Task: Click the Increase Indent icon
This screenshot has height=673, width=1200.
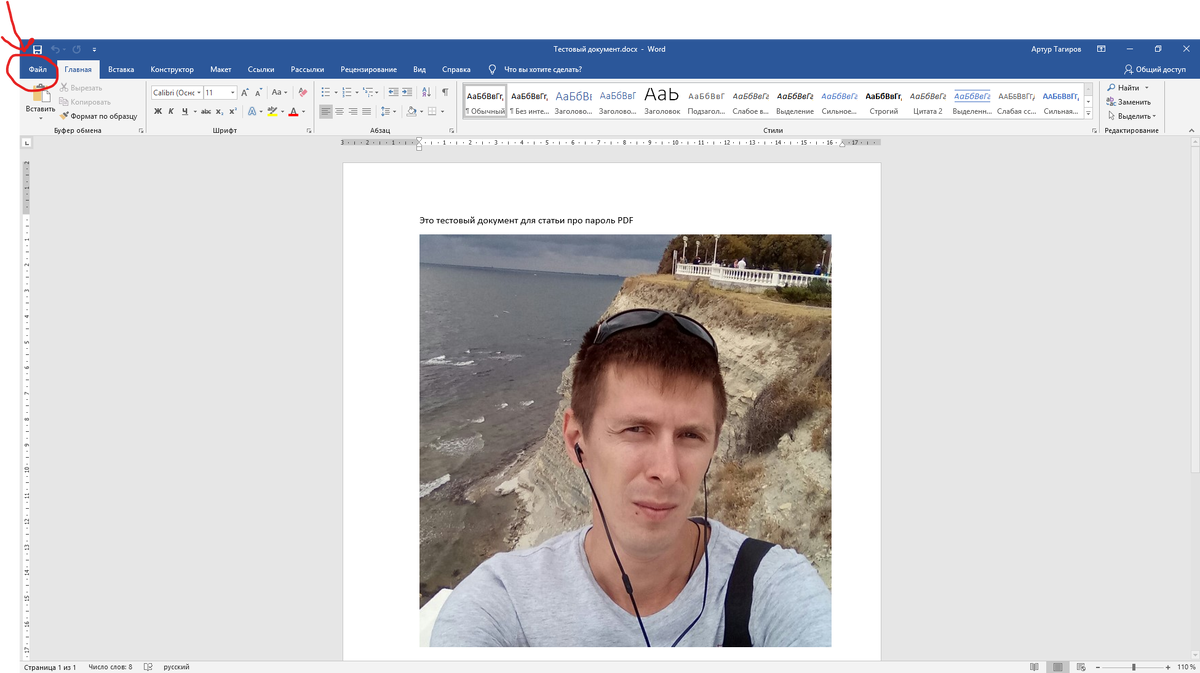Action: coord(408,92)
